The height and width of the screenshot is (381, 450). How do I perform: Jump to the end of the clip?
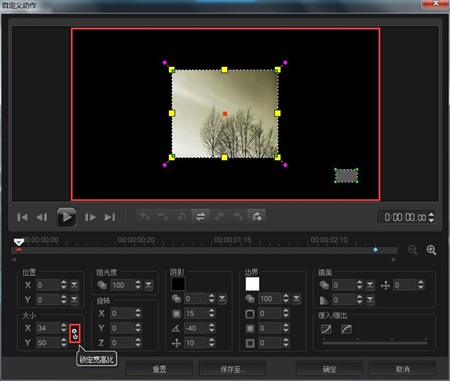pos(110,217)
